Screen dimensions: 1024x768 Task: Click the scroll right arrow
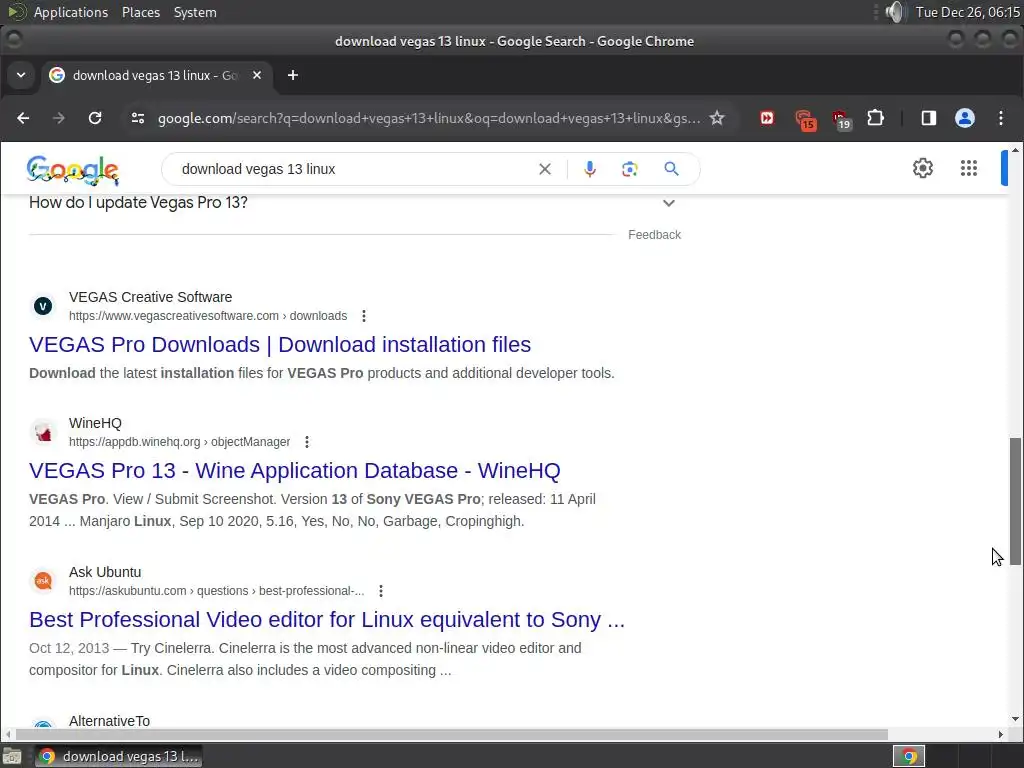[1000, 735]
